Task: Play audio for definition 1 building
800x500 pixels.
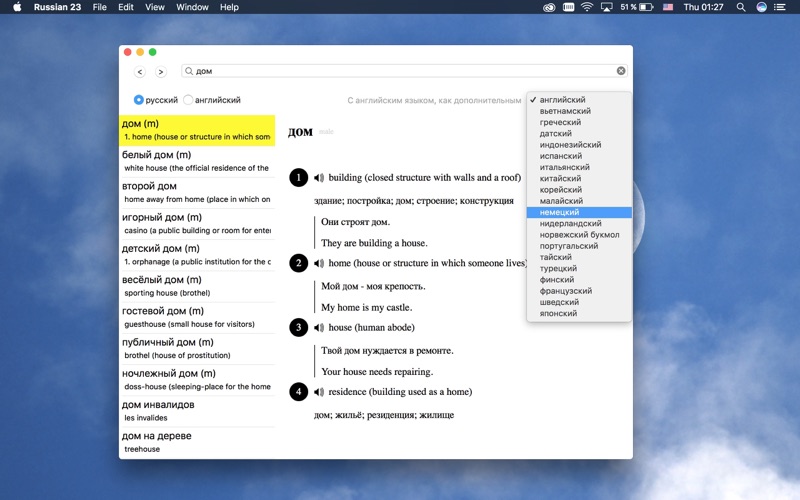Action: click(x=319, y=178)
